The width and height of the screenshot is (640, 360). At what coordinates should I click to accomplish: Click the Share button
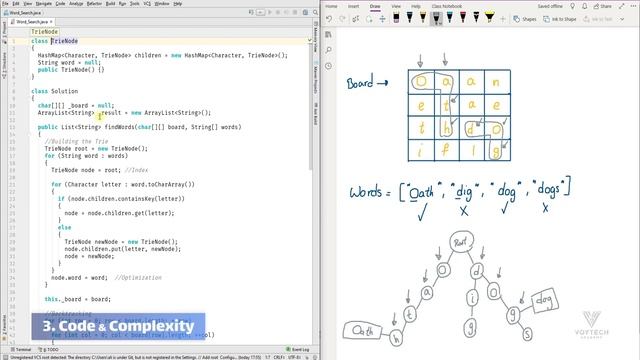[602, 6]
